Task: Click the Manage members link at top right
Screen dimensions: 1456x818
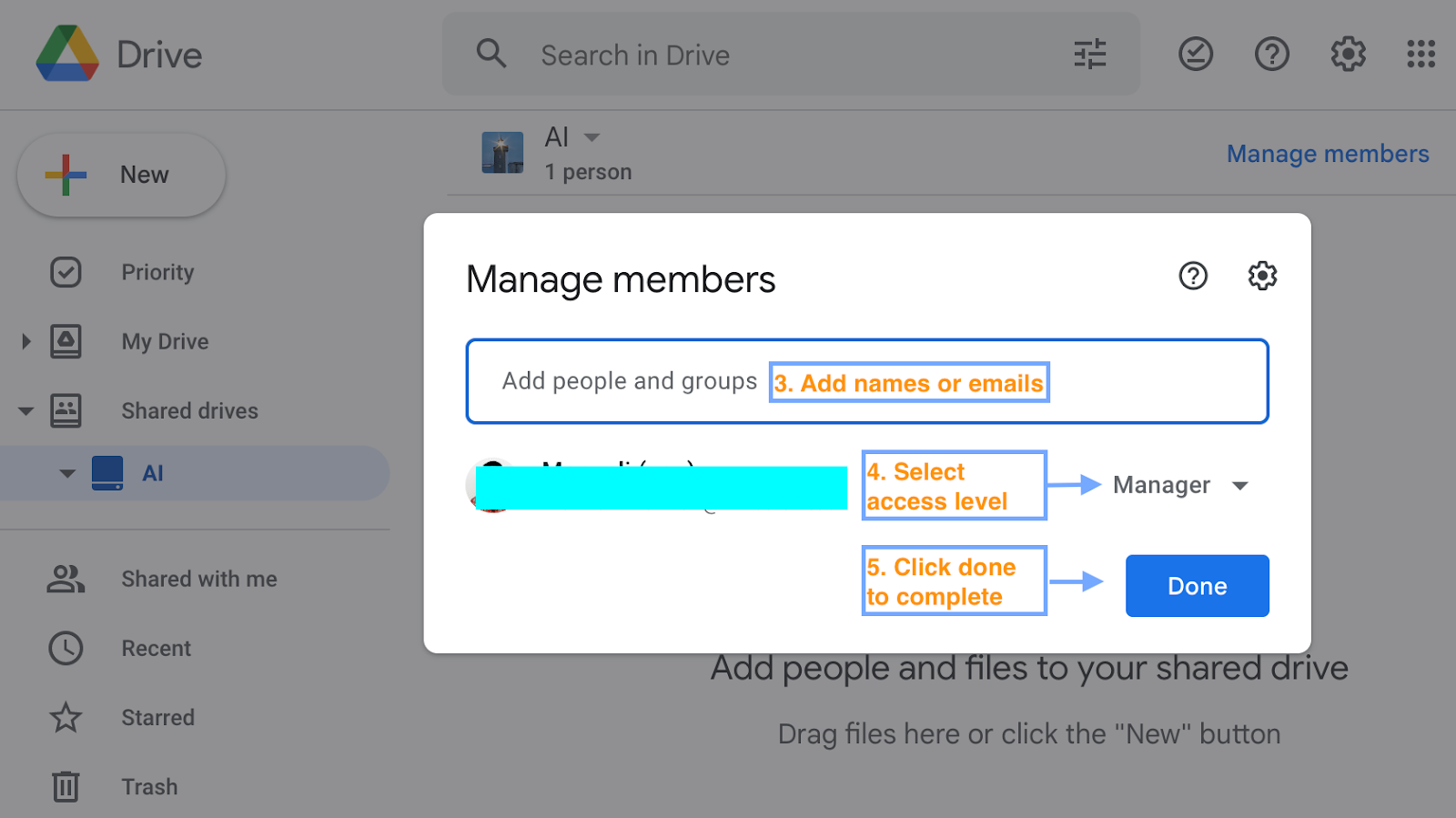Action: pos(1328,154)
